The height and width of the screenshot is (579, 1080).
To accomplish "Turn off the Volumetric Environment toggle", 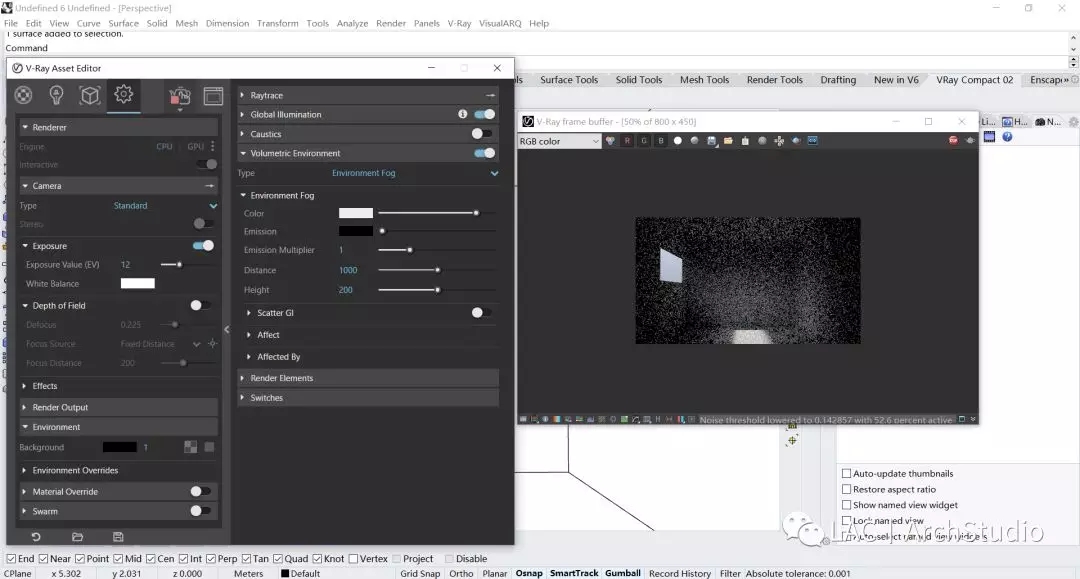I will [x=485, y=153].
